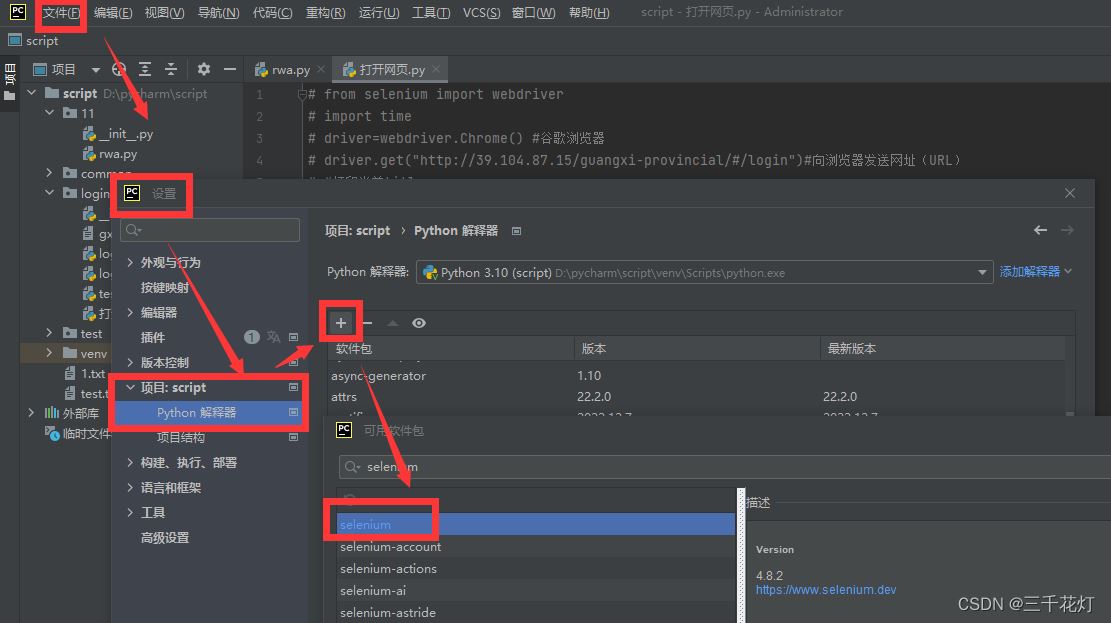Click the locate file target icon in project panel
The height and width of the screenshot is (623, 1111).
pyautogui.click(x=119, y=69)
